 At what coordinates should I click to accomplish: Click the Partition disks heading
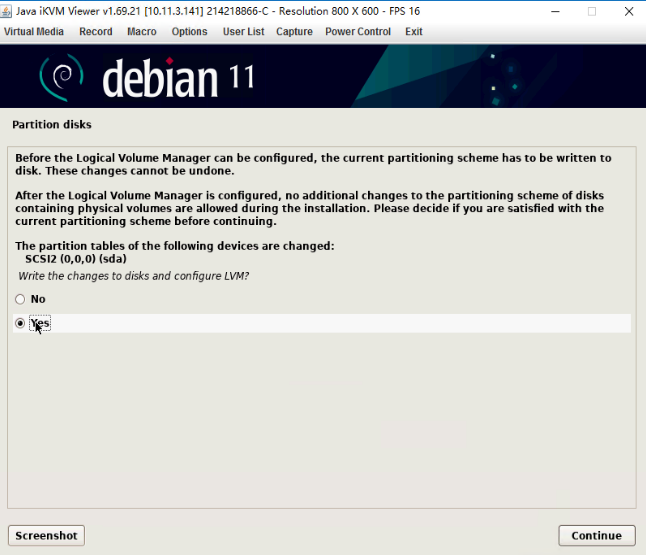[x=52, y=124]
